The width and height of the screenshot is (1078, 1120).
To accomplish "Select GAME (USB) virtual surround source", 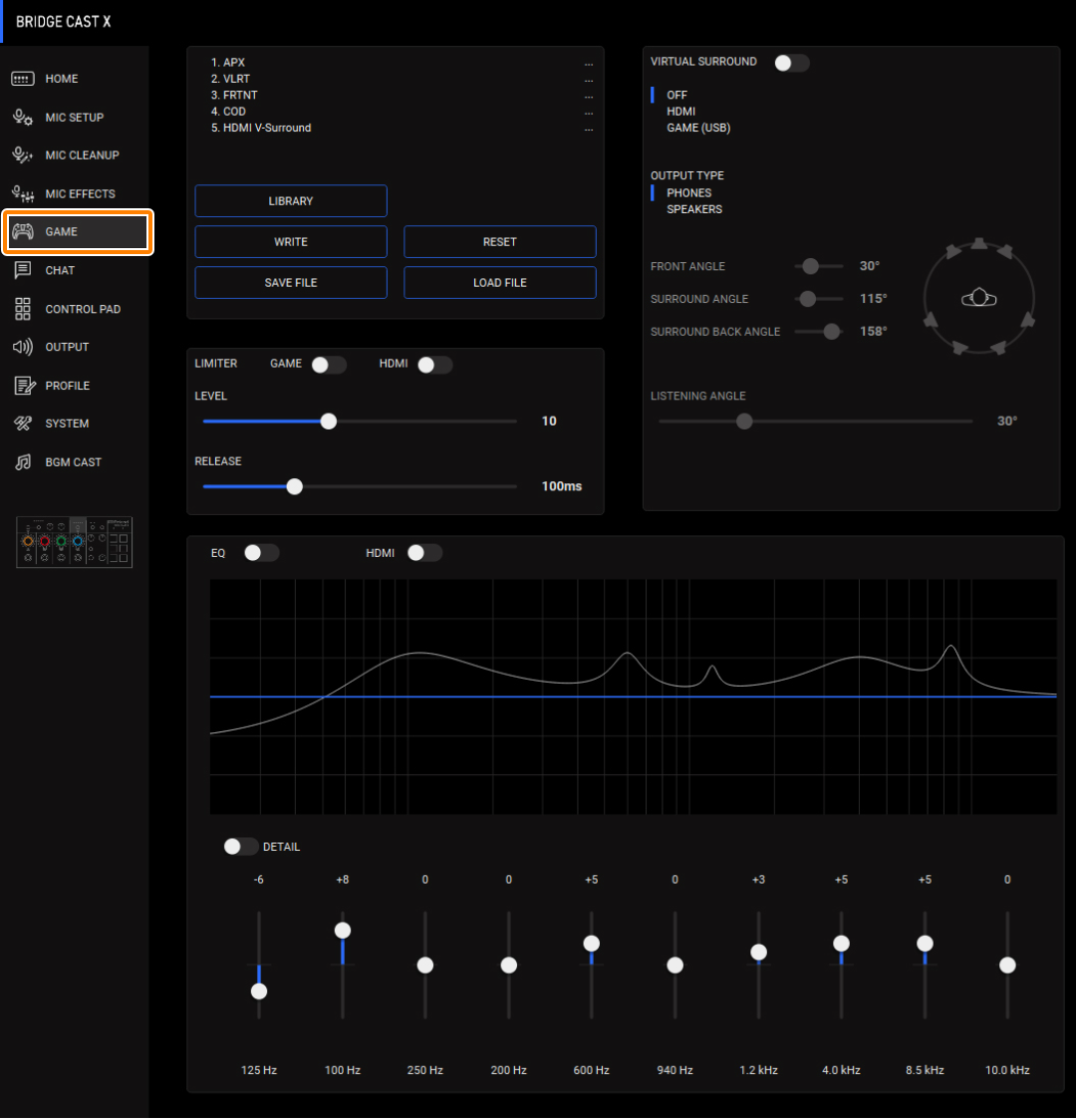I will [x=698, y=128].
